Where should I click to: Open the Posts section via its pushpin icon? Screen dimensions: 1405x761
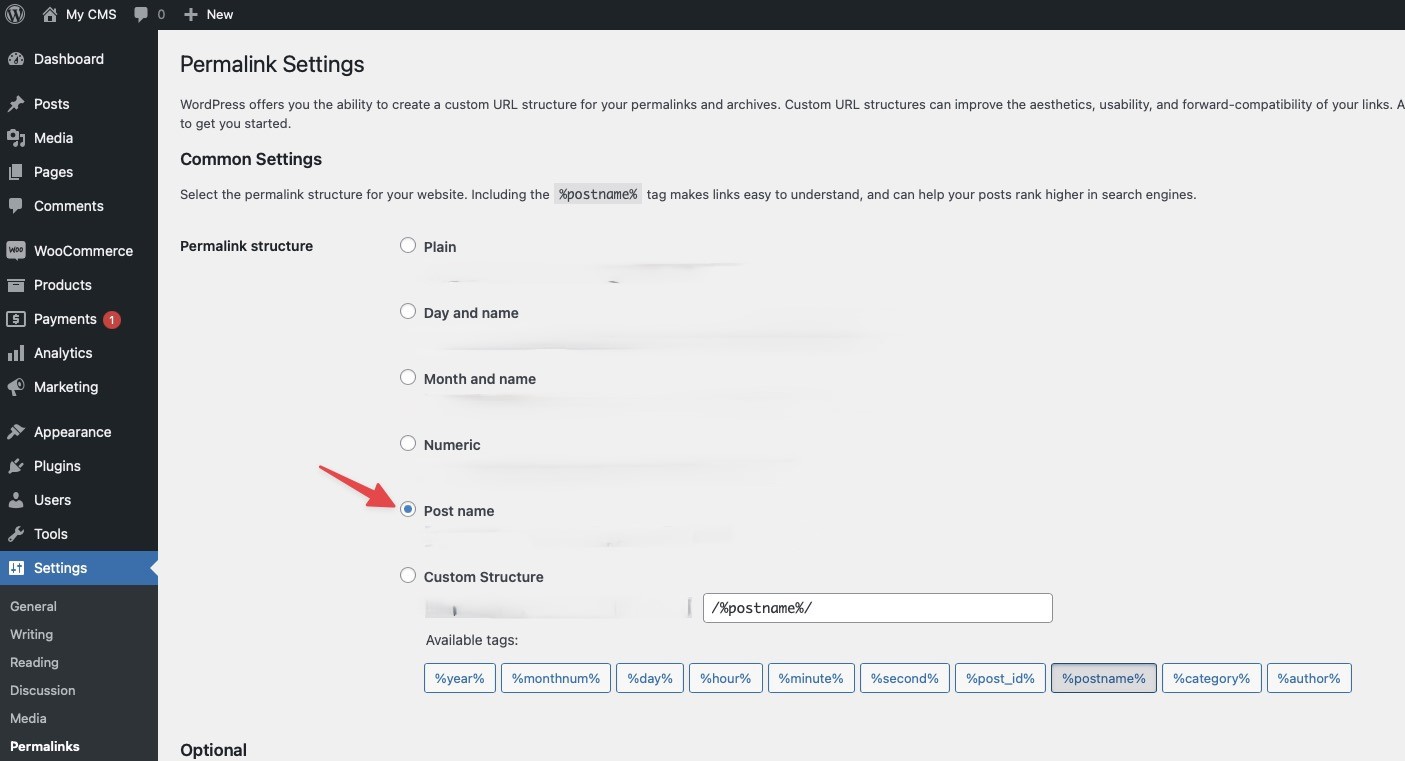click(x=17, y=104)
